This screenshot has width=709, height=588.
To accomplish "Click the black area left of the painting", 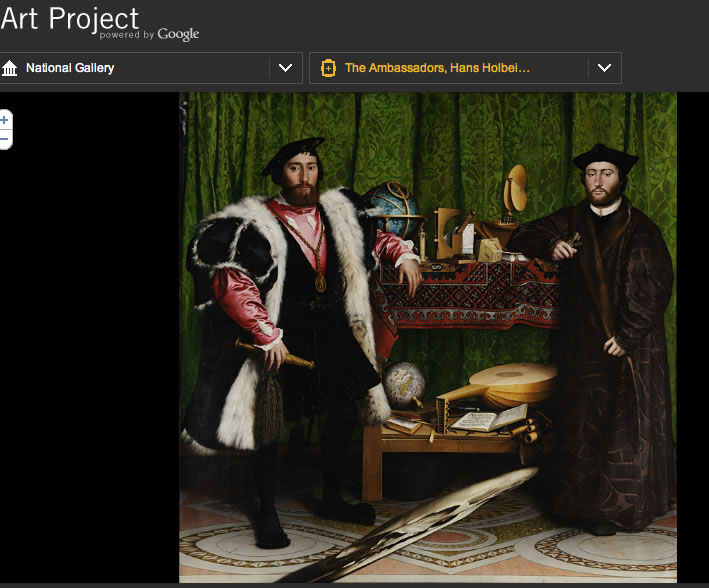I will tap(90, 350).
